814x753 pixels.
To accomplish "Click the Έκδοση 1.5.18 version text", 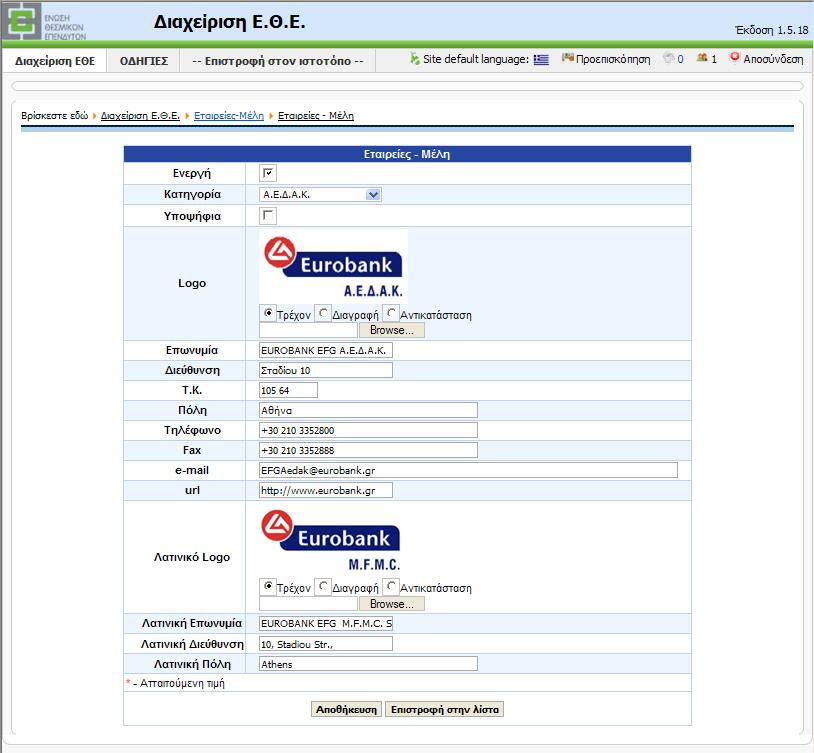I will 771,30.
